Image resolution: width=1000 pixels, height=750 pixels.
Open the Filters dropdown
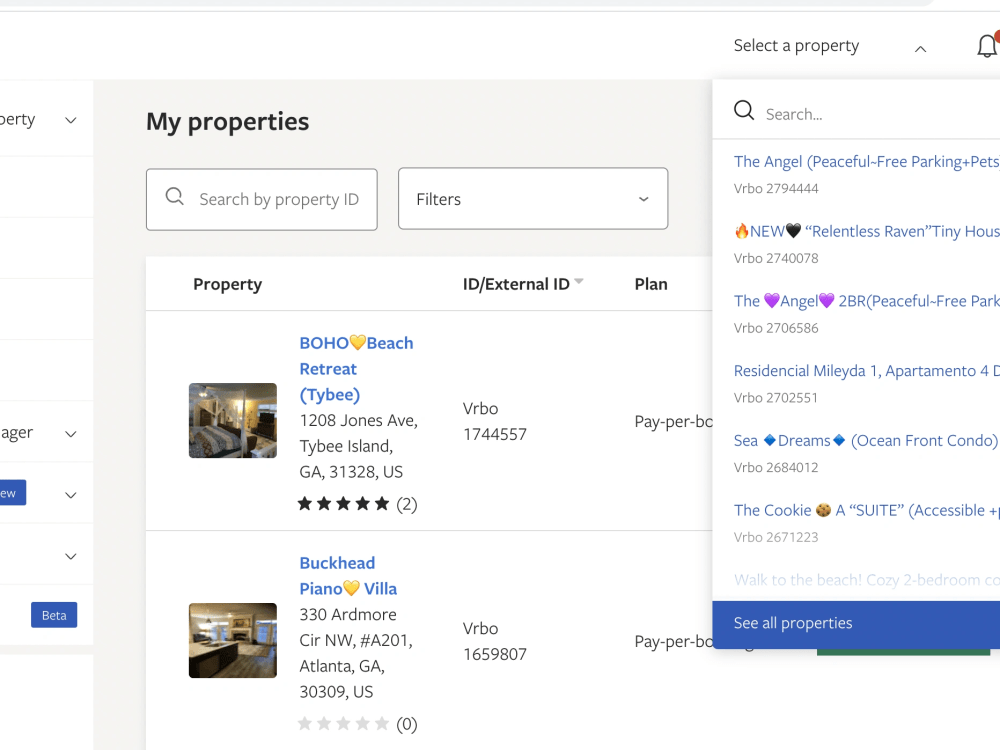533,198
